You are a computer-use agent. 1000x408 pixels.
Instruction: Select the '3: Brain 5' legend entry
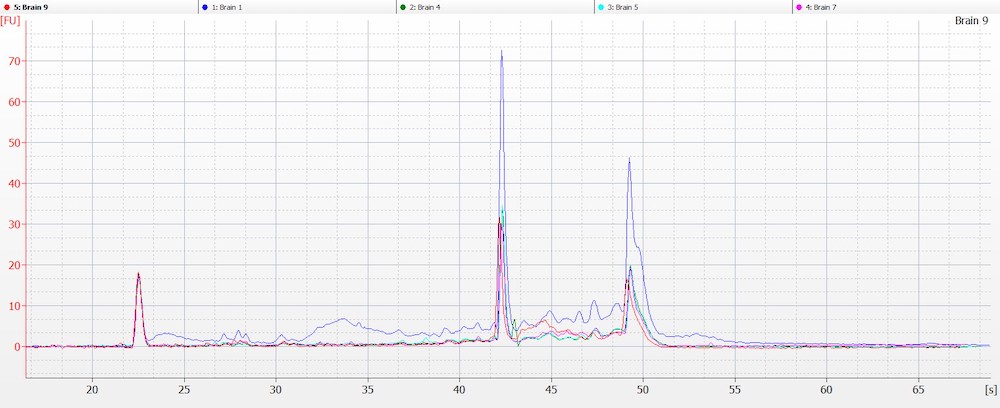tap(693, 7)
